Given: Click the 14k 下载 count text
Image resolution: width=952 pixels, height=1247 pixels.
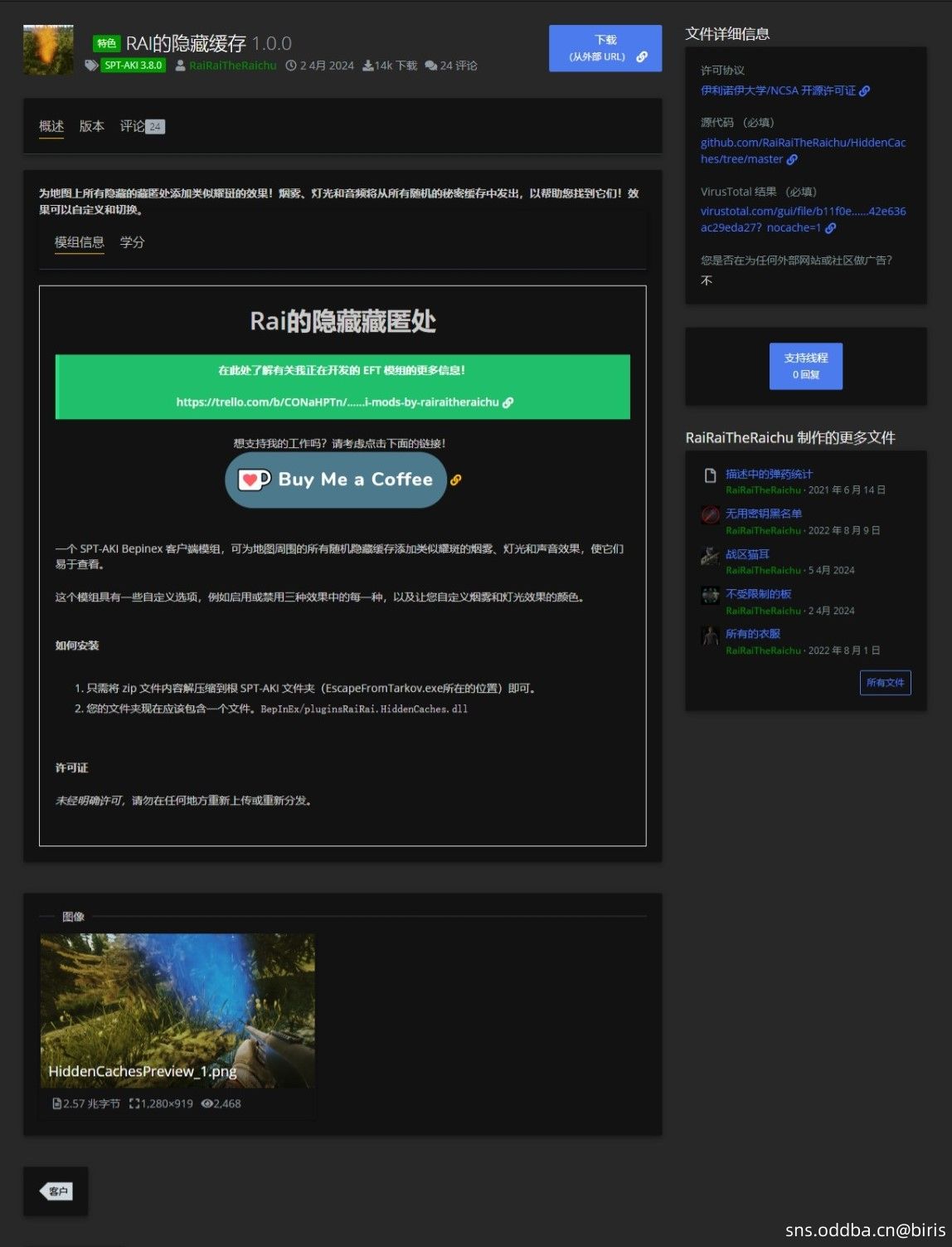Looking at the screenshot, I should pyautogui.click(x=396, y=66).
